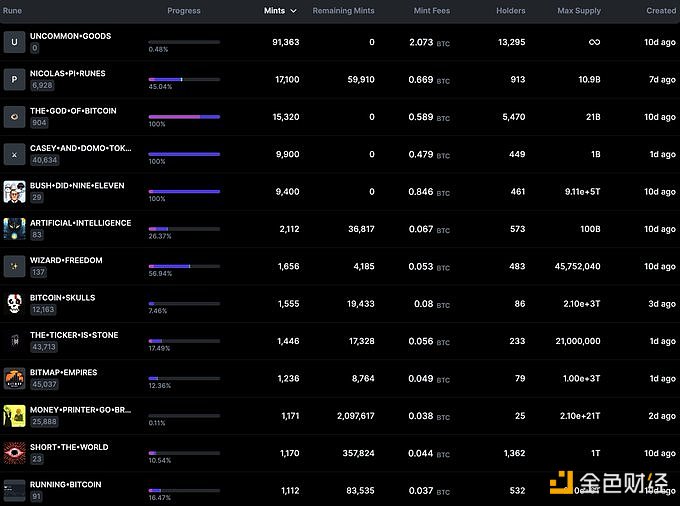
Task: Open WIZARD•FREEDOM rune name
Action: pyautogui.click(x=66, y=260)
